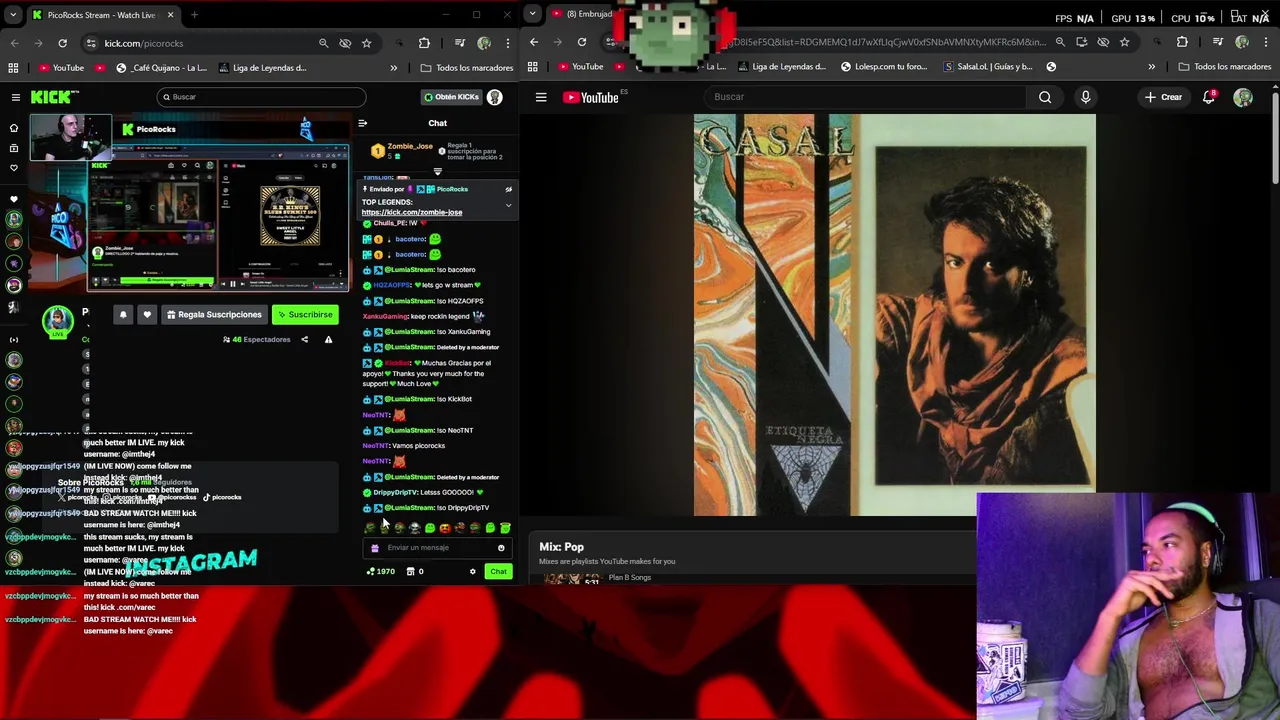This screenshot has width=1280, height=720.
Task: Hide the pinned chat message
Action: pos(508,189)
